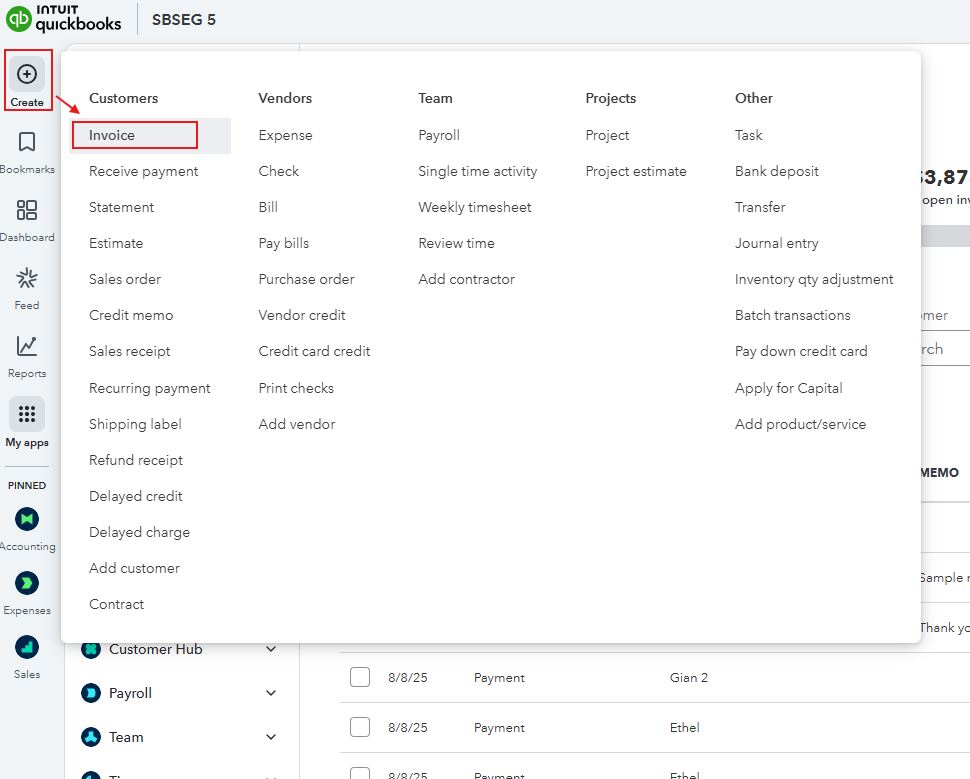
Task: Select Purchase order under Vendors
Action: (x=306, y=279)
